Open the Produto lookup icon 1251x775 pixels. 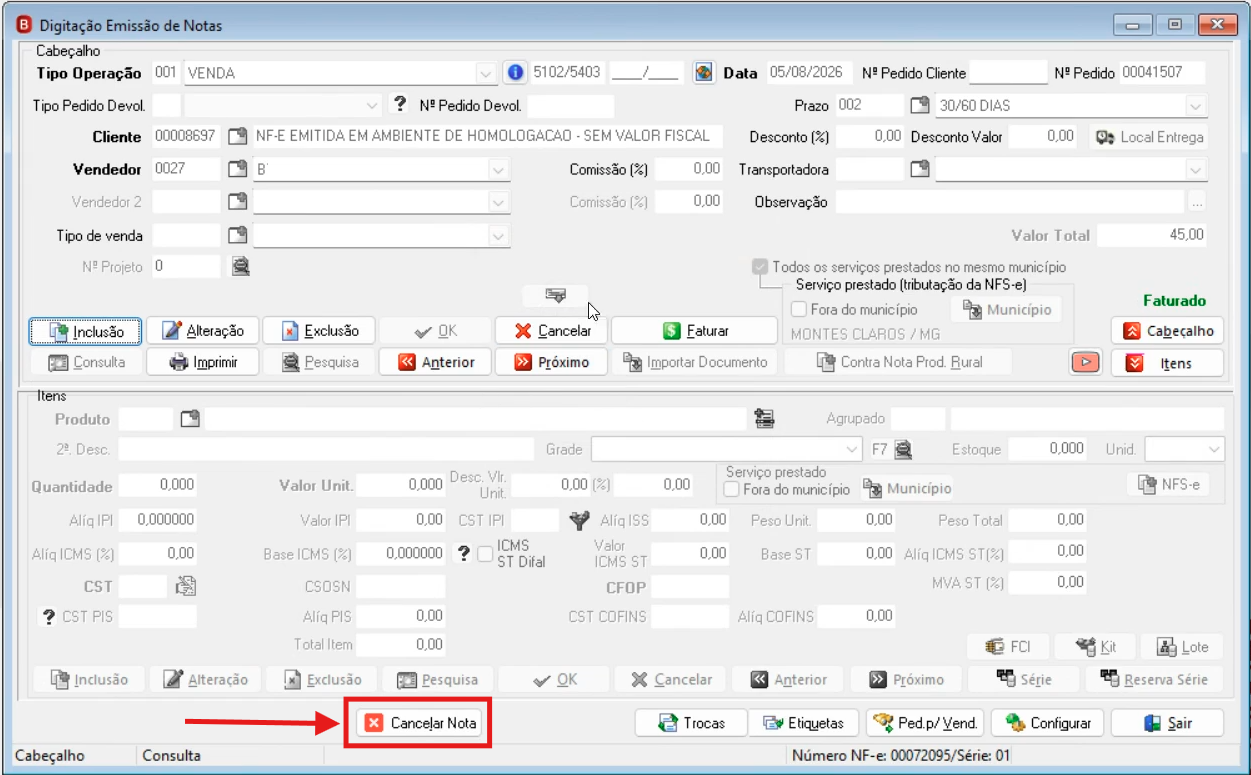coord(190,419)
